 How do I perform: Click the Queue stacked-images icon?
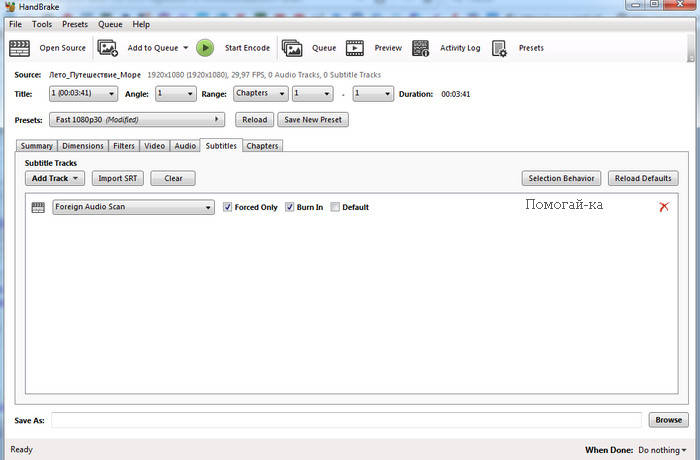pyautogui.click(x=292, y=48)
